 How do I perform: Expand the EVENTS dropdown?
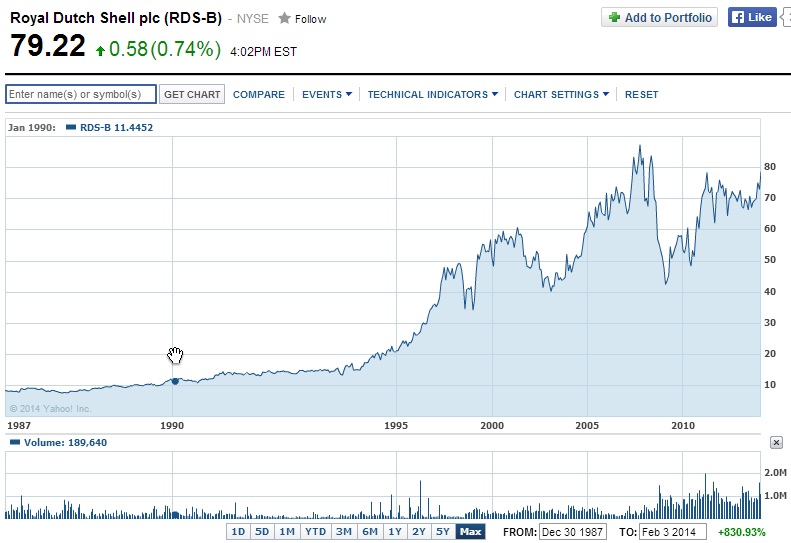coord(327,94)
